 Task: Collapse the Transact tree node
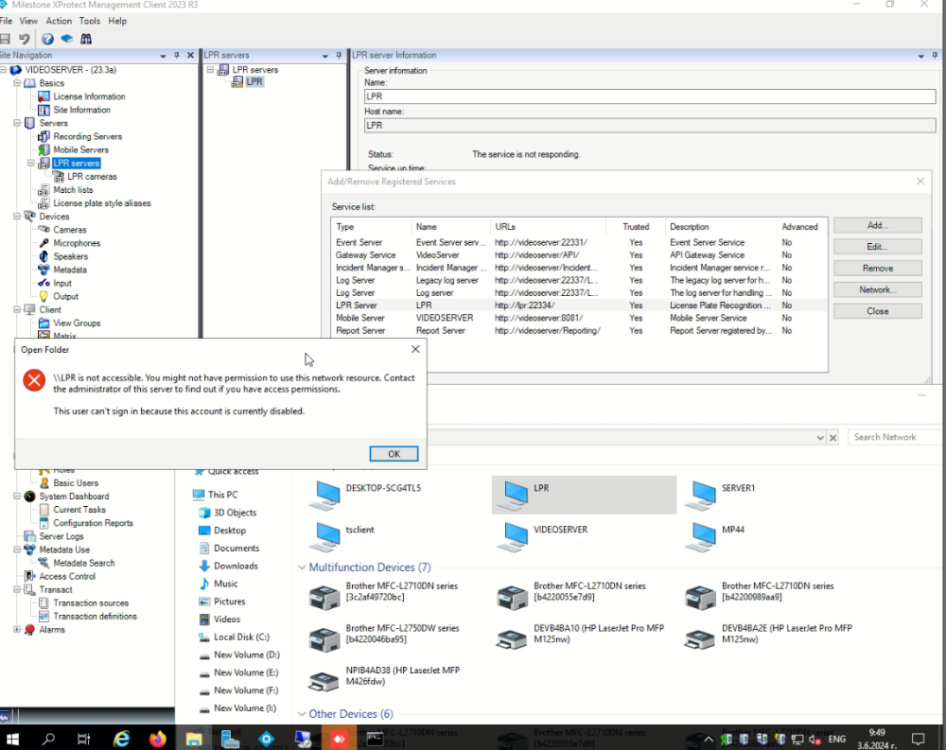[17, 590]
